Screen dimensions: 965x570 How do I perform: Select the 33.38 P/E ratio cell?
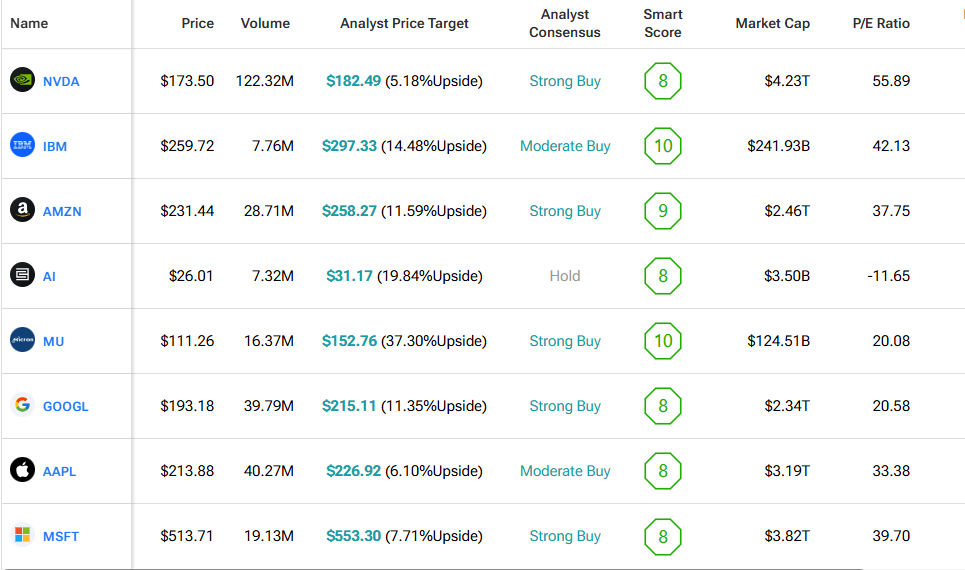pyautogui.click(x=891, y=471)
